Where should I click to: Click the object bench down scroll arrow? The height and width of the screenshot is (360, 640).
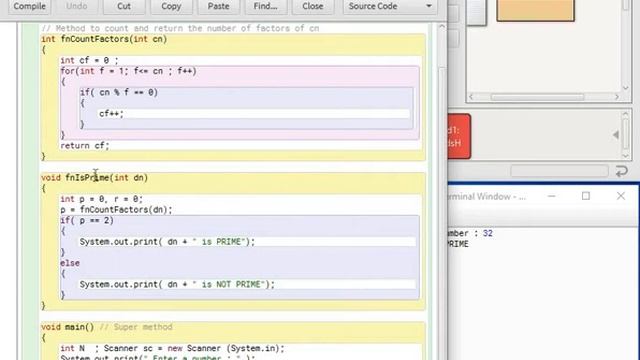[x=625, y=156]
